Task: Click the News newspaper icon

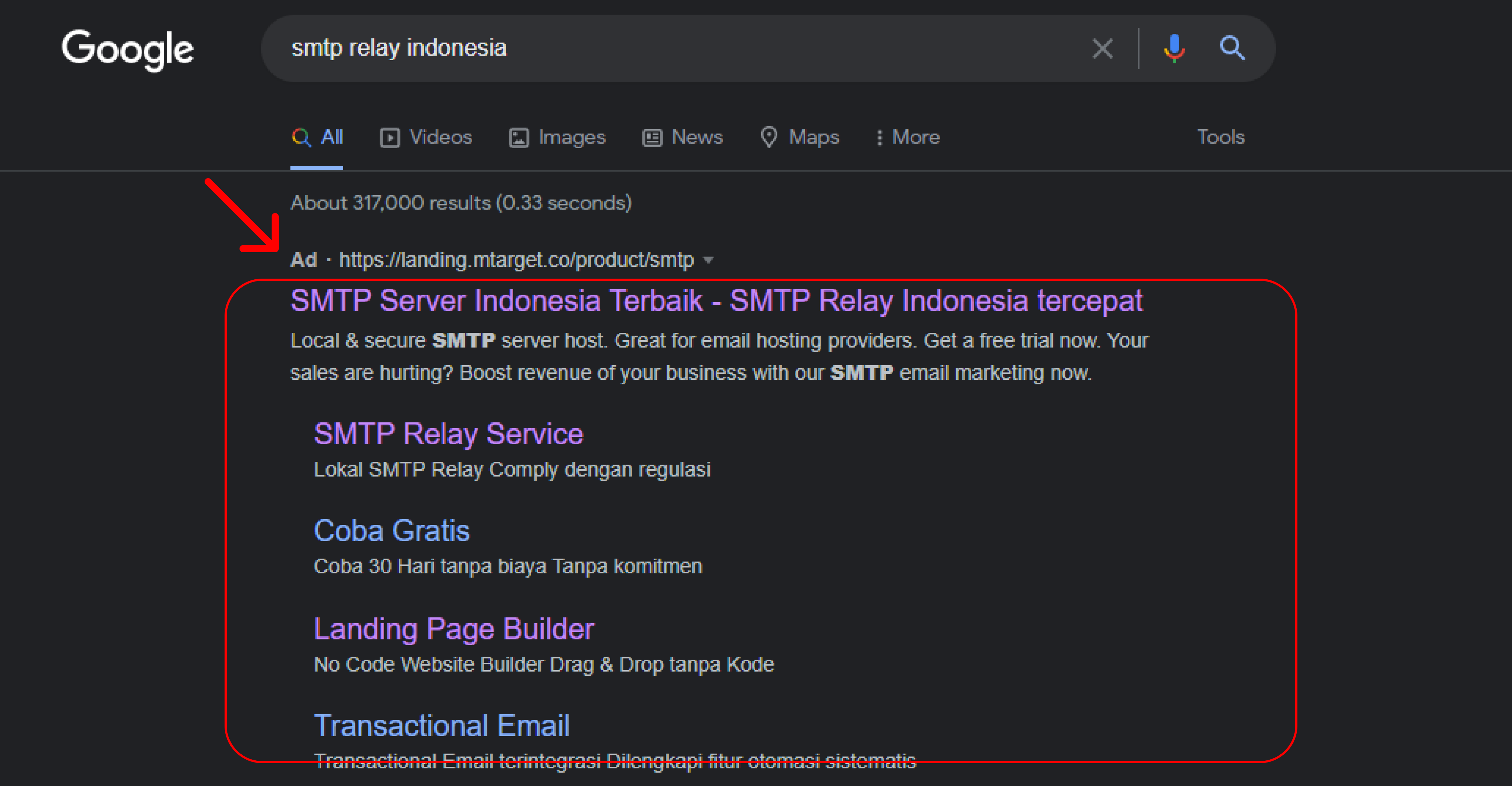Action: (652, 137)
